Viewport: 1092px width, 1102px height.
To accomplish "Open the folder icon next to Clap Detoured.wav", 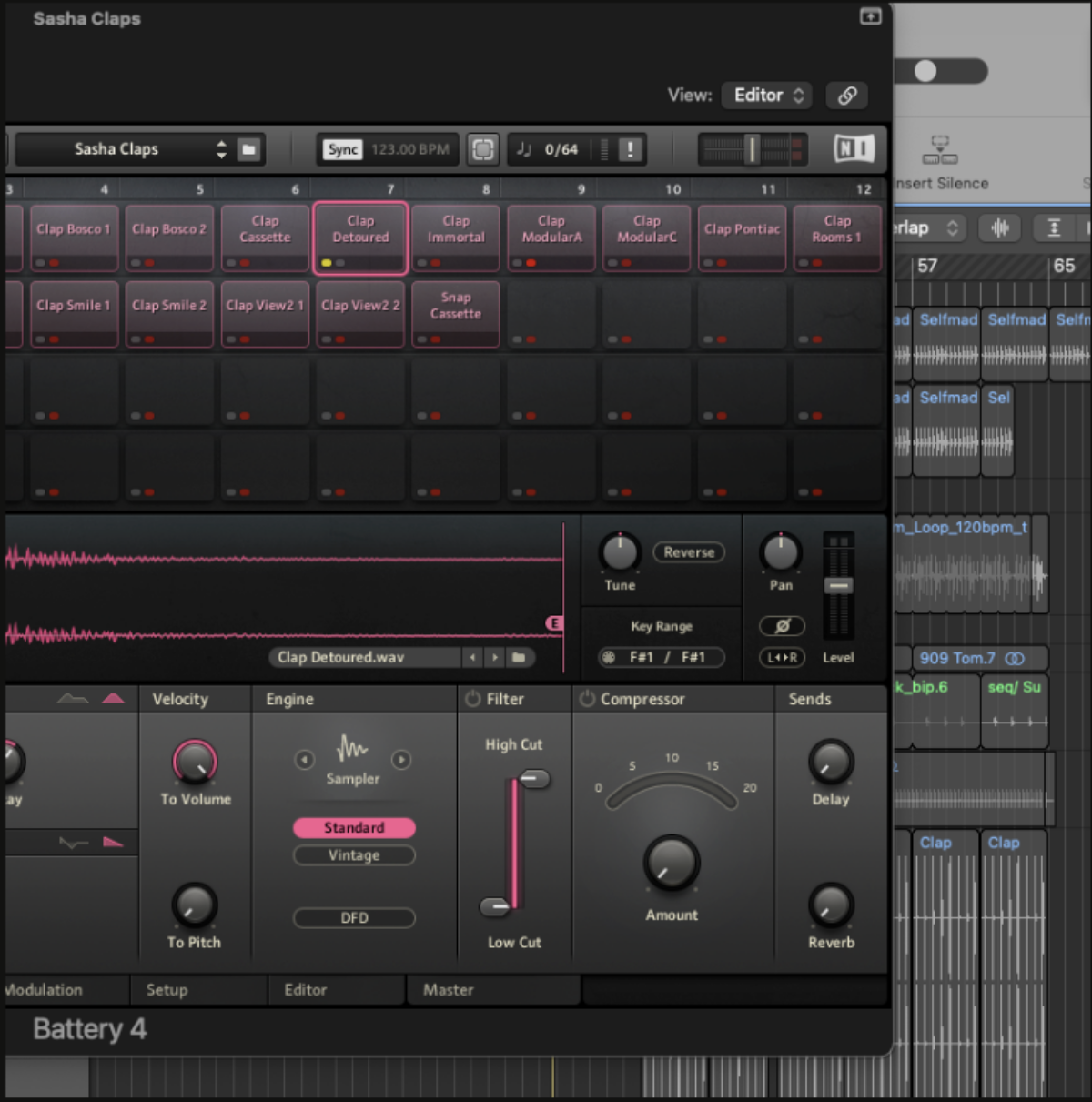I will pos(519,657).
